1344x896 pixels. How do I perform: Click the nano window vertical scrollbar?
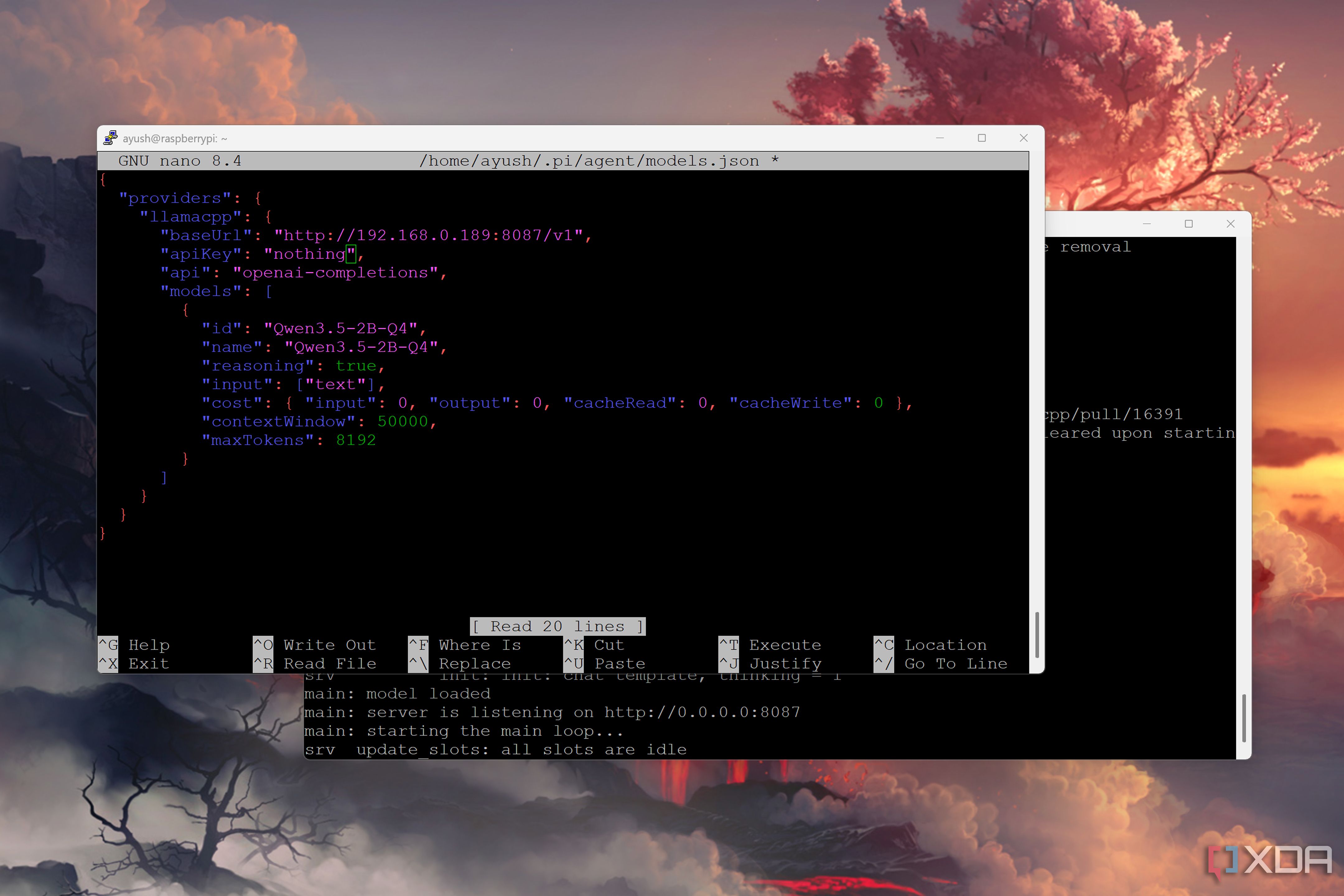(1037, 635)
